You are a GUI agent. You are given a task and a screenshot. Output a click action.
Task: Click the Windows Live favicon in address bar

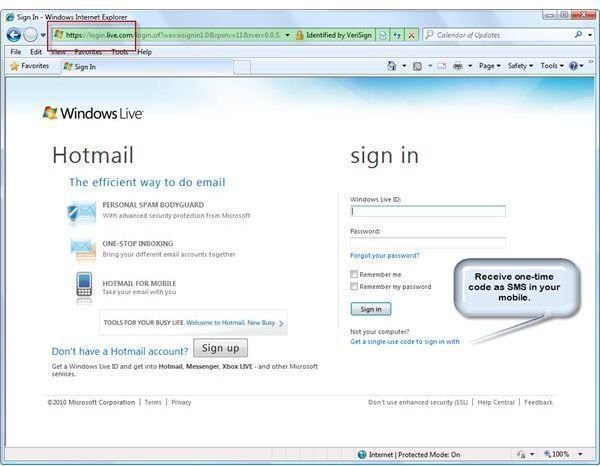[x=59, y=35]
